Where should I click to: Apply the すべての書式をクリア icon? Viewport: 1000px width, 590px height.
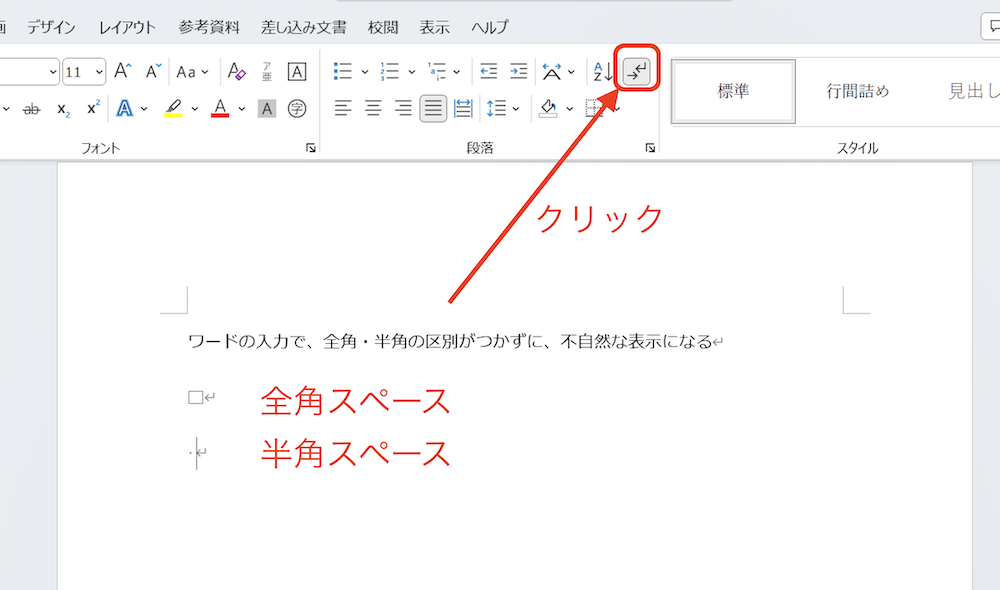(x=235, y=72)
